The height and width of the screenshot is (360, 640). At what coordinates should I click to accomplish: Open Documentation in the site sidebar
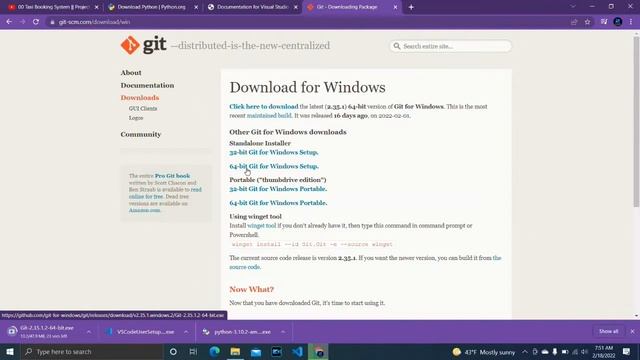[147, 85]
